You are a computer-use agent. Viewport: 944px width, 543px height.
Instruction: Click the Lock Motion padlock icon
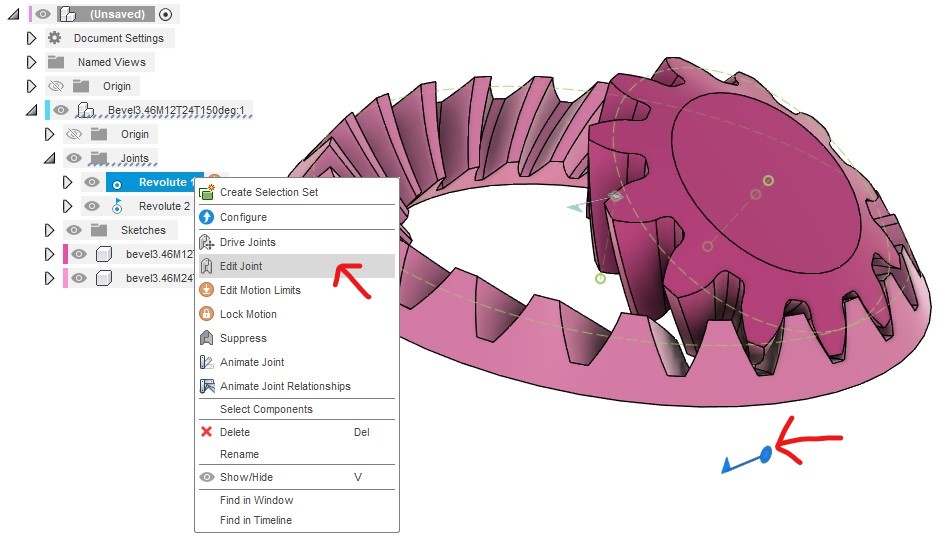coord(207,314)
